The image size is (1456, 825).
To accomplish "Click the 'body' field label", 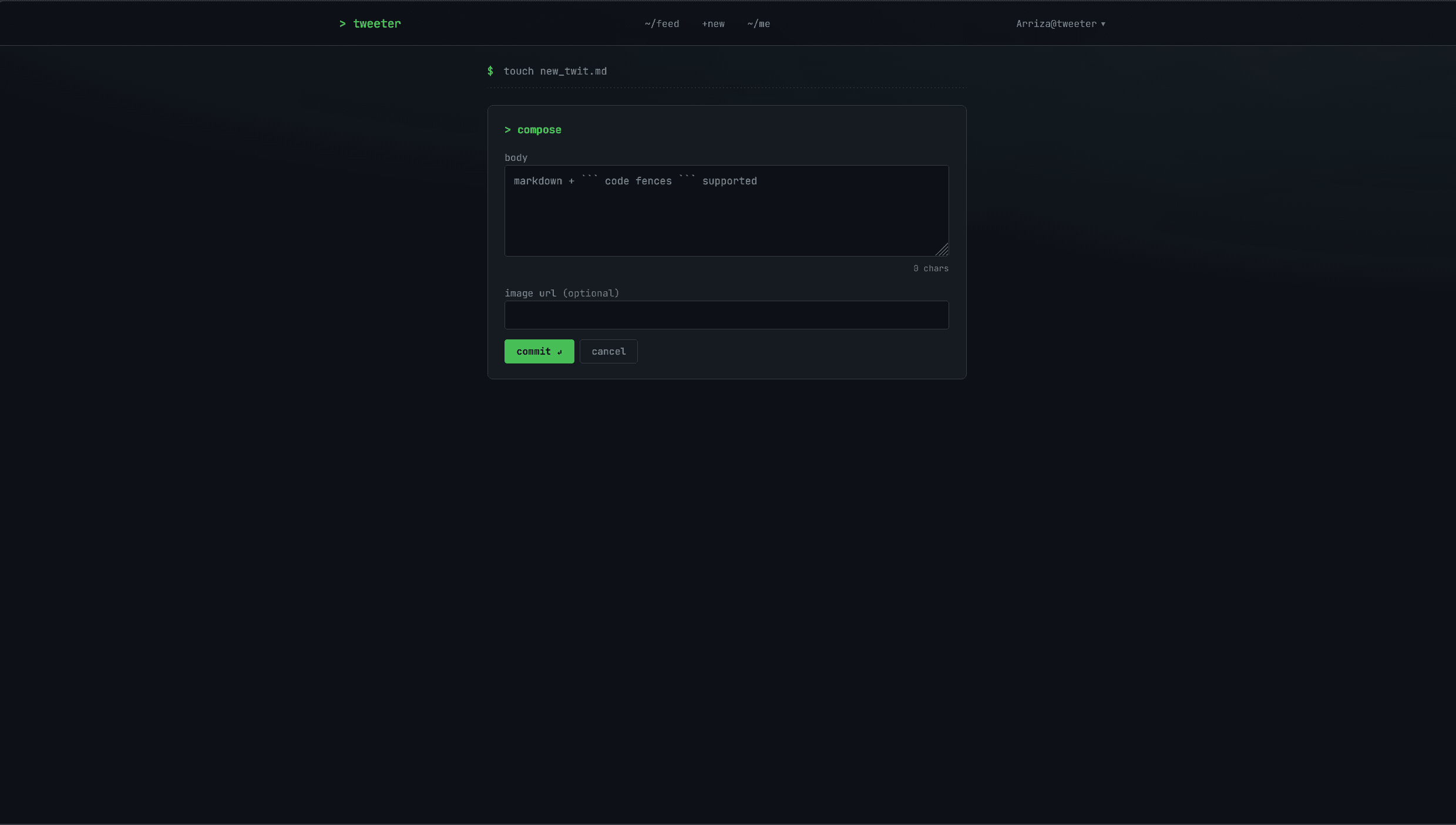I will tap(516, 157).
